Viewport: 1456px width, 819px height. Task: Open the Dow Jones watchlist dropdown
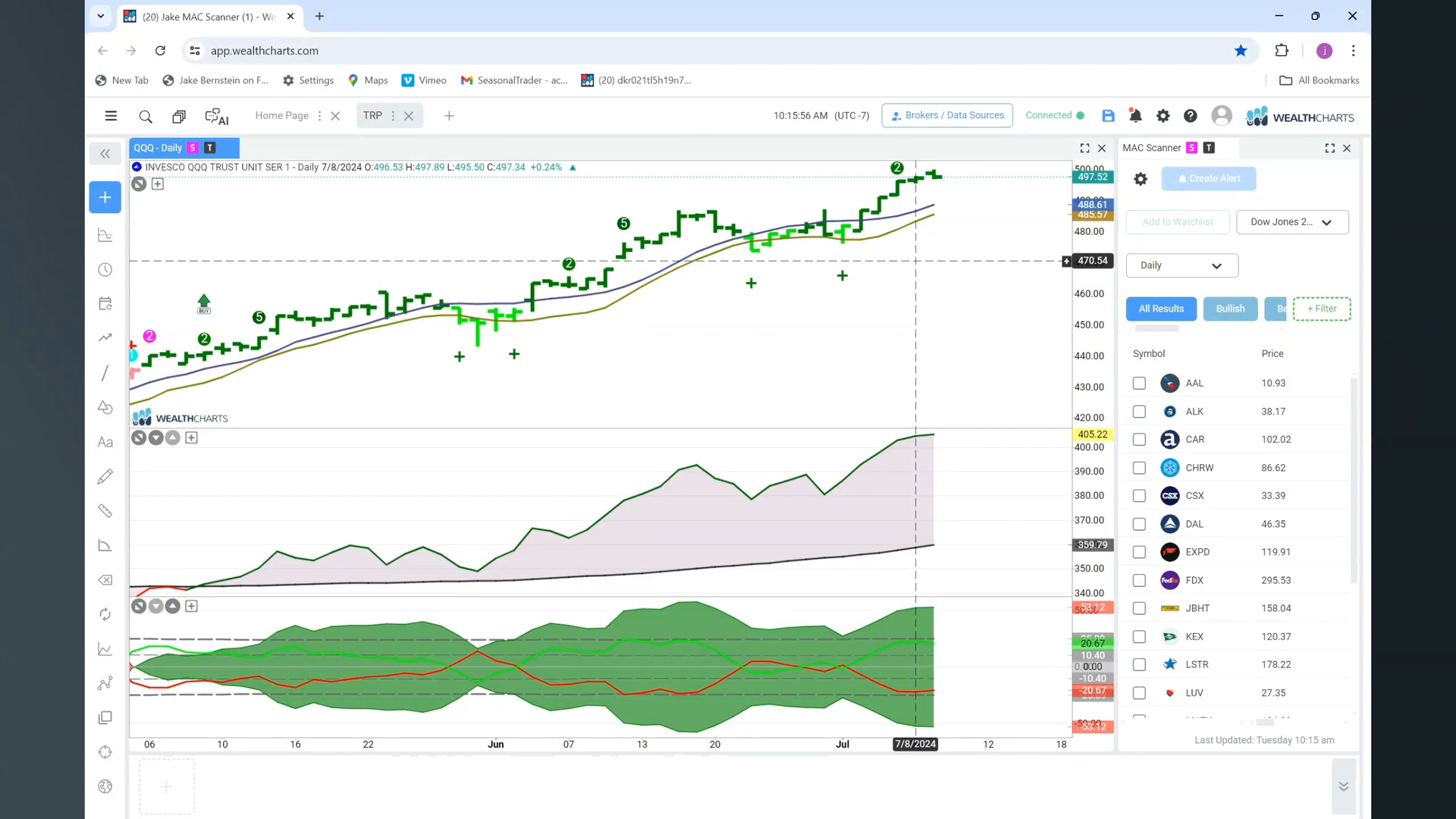click(1292, 222)
